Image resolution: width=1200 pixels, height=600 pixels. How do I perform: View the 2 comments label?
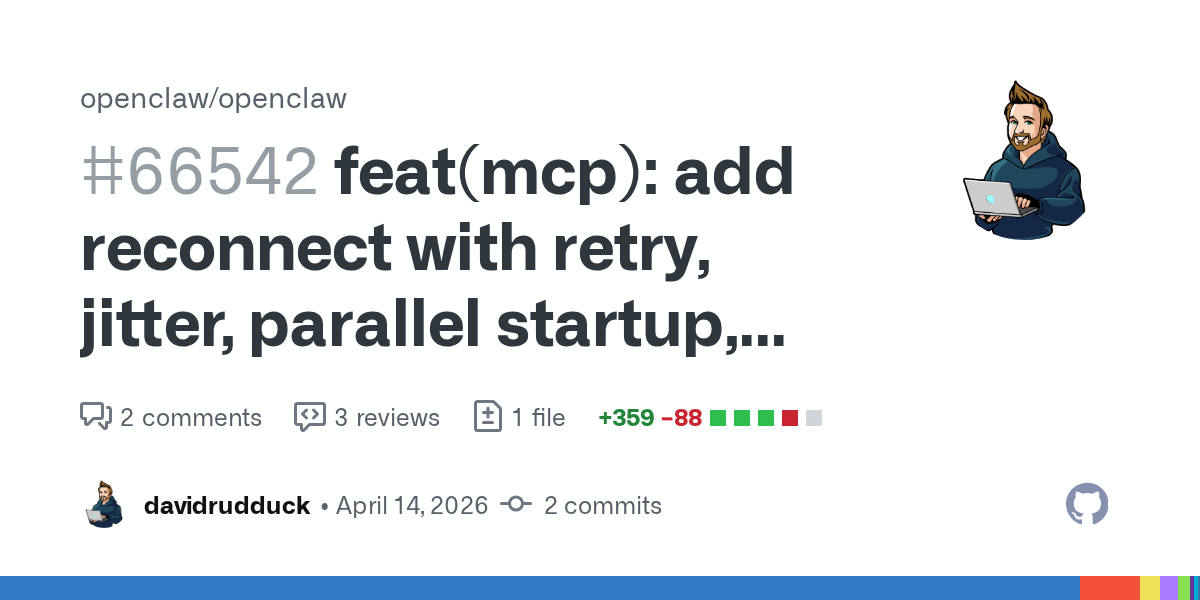click(x=190, y=417)
